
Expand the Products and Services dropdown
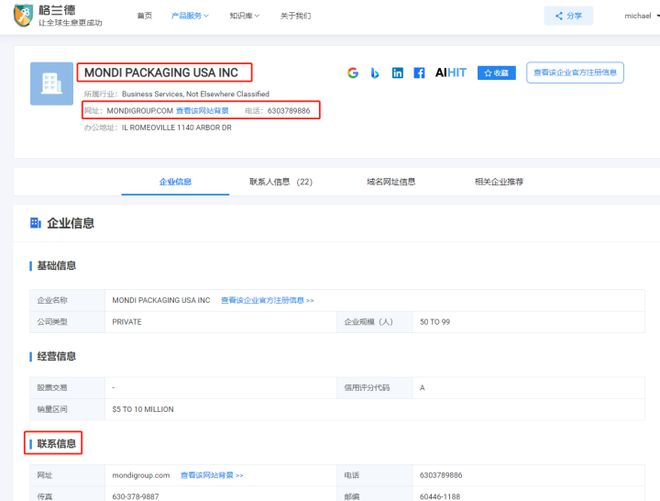tap(190, 16)
